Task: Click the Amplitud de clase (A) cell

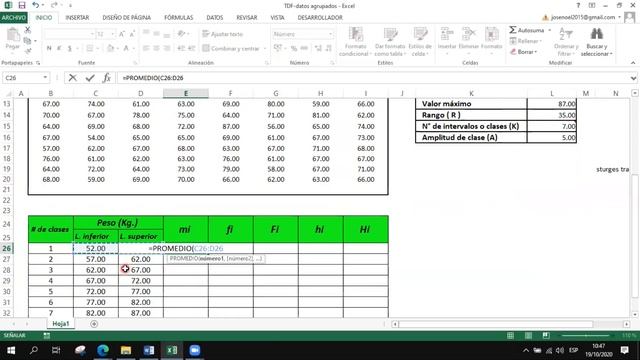Action: point(471,138)
